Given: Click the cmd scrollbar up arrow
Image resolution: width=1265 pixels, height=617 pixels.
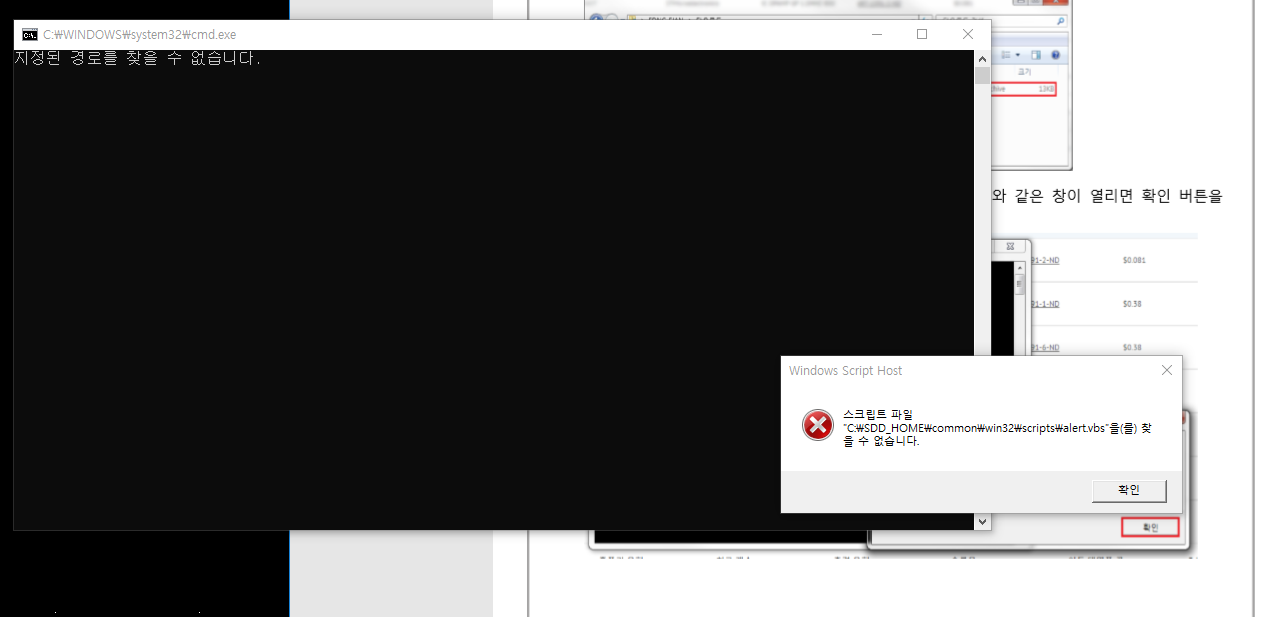Looking at the screenshot, I should pyautogui.click(x=982, y=58).
